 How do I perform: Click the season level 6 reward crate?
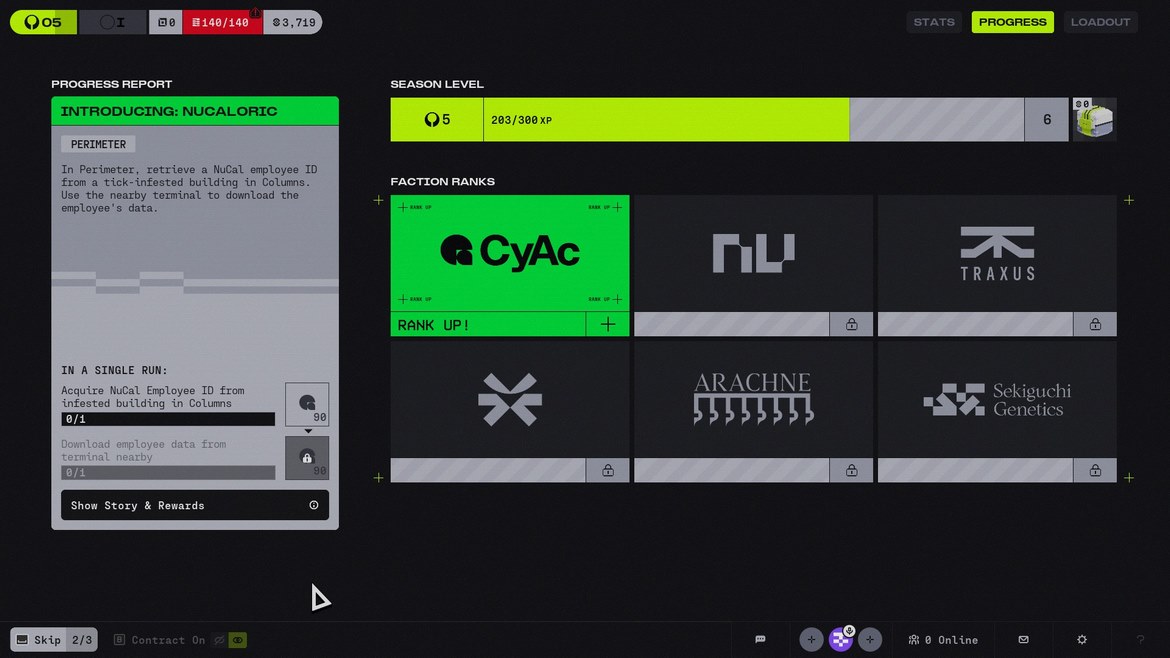click(1094, 120)
